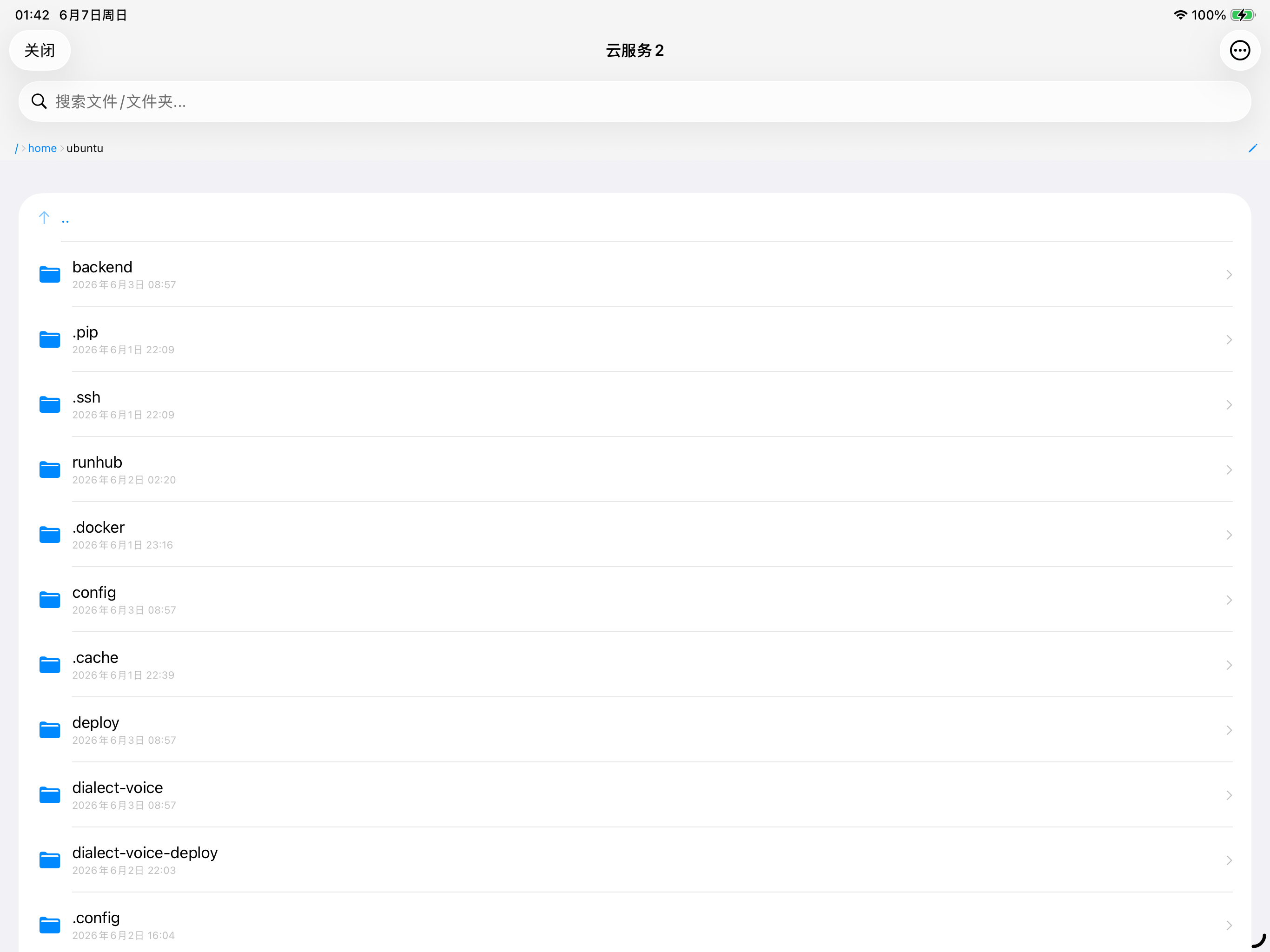
Task: Open the config folder name
Action: click(x=94, y=593)
